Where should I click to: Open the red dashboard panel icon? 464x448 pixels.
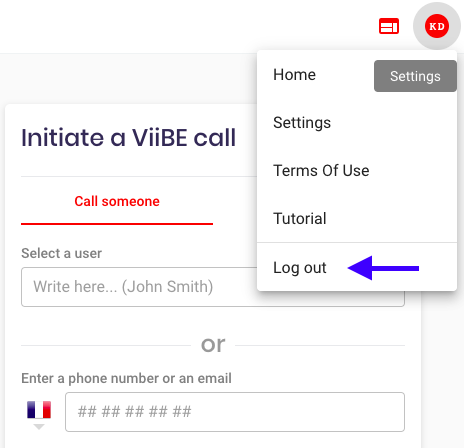[389, 26]
